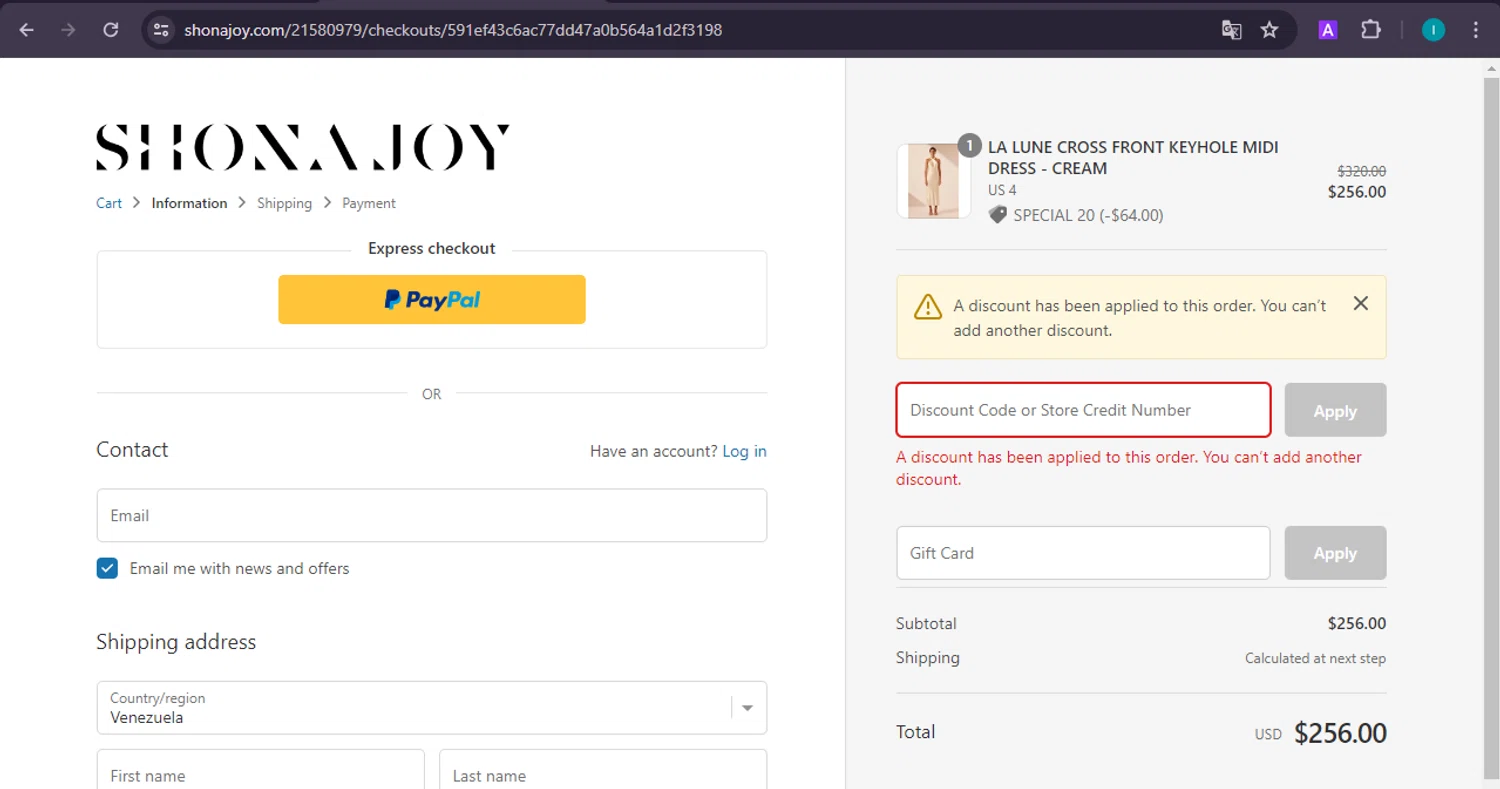Viewport: 1500px width, 789px height.
Task: Click the browser forward arrow
Action: click(68, 30)
